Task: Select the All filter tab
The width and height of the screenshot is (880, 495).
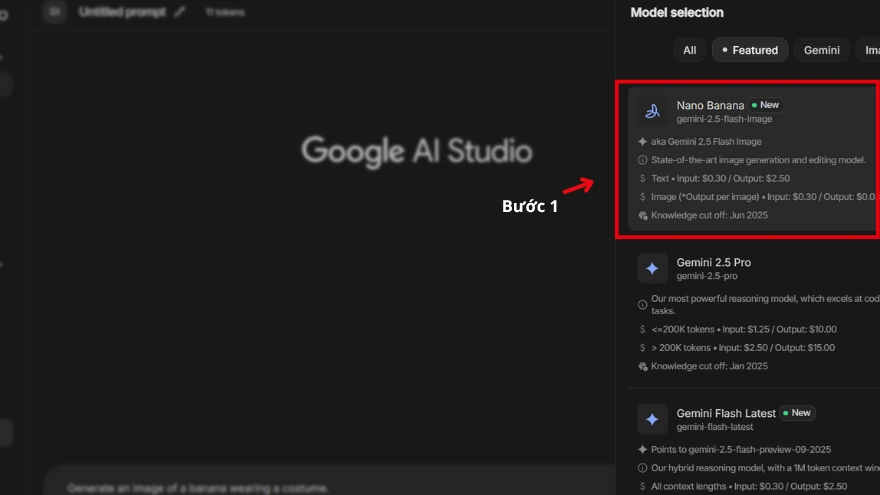Action: [689, 50]
